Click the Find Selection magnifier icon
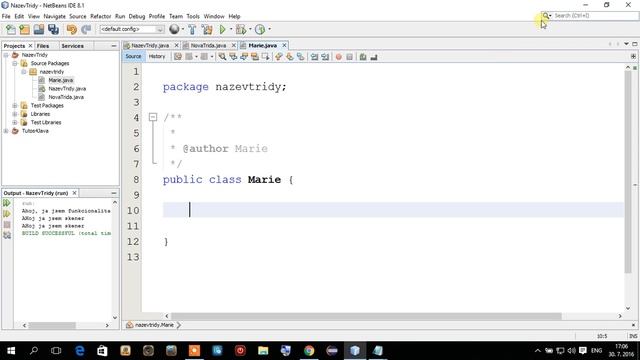This screenshot has width=640, height=360. tap(222, 57)
